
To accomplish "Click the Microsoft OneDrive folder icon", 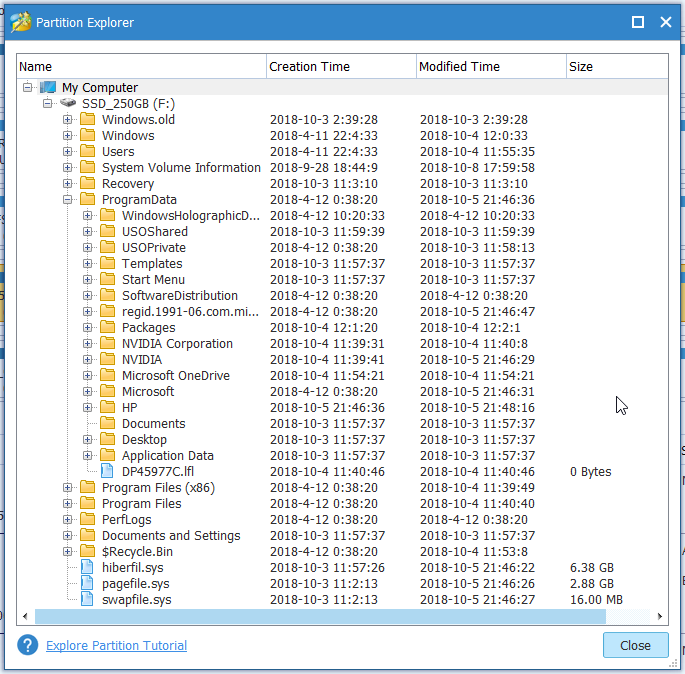I will [x=107, y=375].
